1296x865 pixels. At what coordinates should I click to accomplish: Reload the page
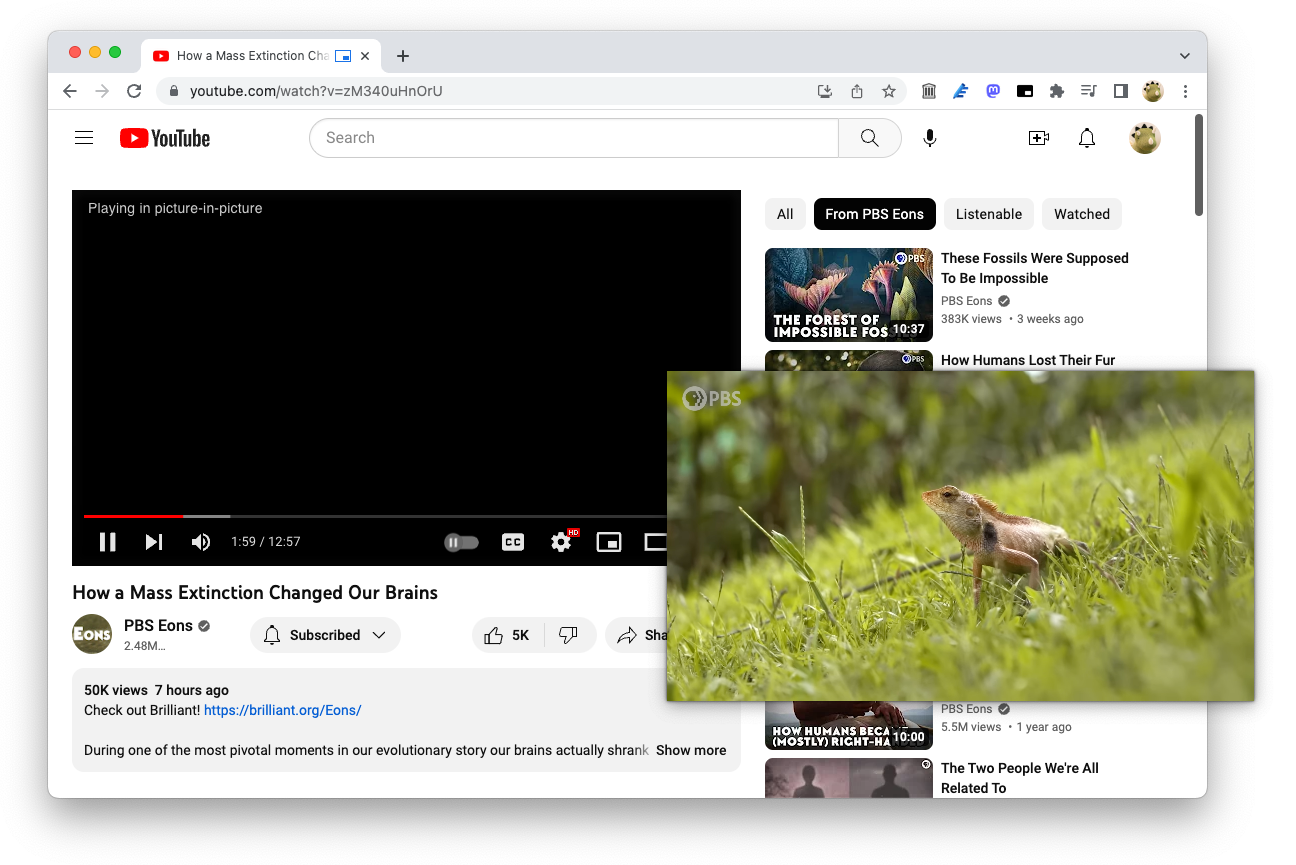pyautogui.click(x=133, y=91)
